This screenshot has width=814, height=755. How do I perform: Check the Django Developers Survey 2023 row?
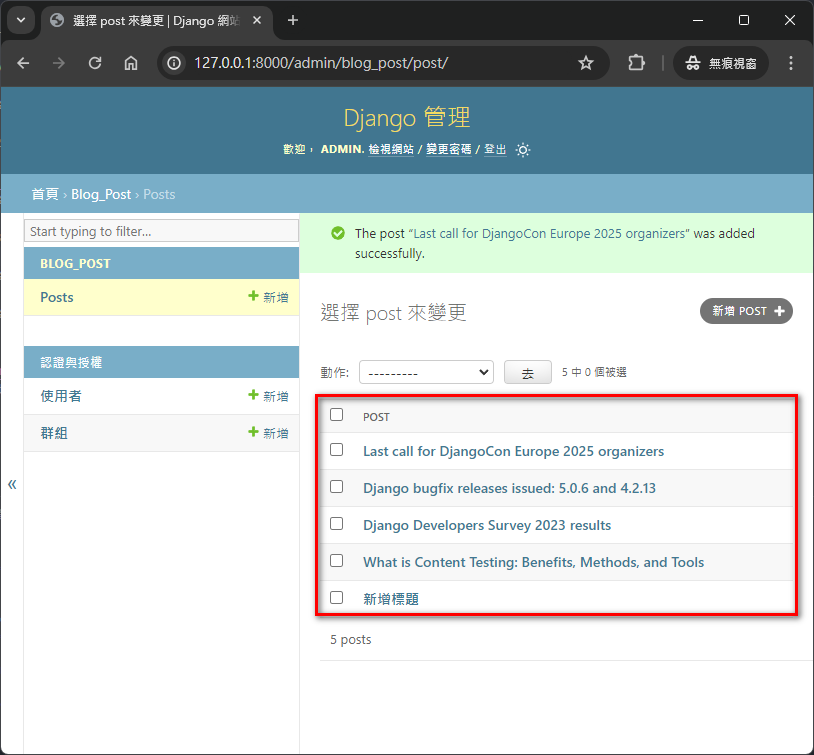click(336, 523)
